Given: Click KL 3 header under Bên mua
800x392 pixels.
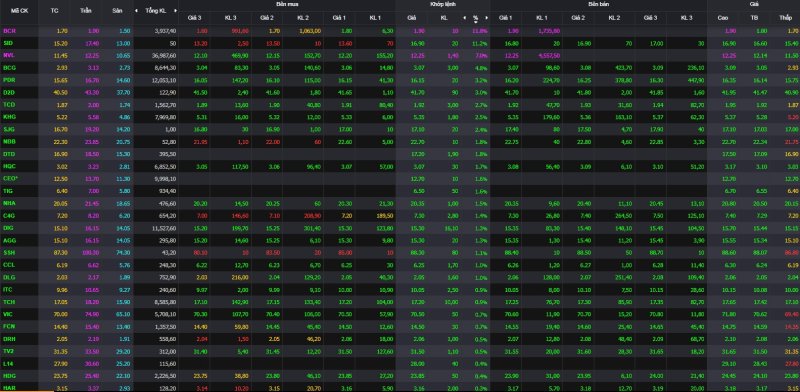Looking at the screenshot, I should point(231,18).
